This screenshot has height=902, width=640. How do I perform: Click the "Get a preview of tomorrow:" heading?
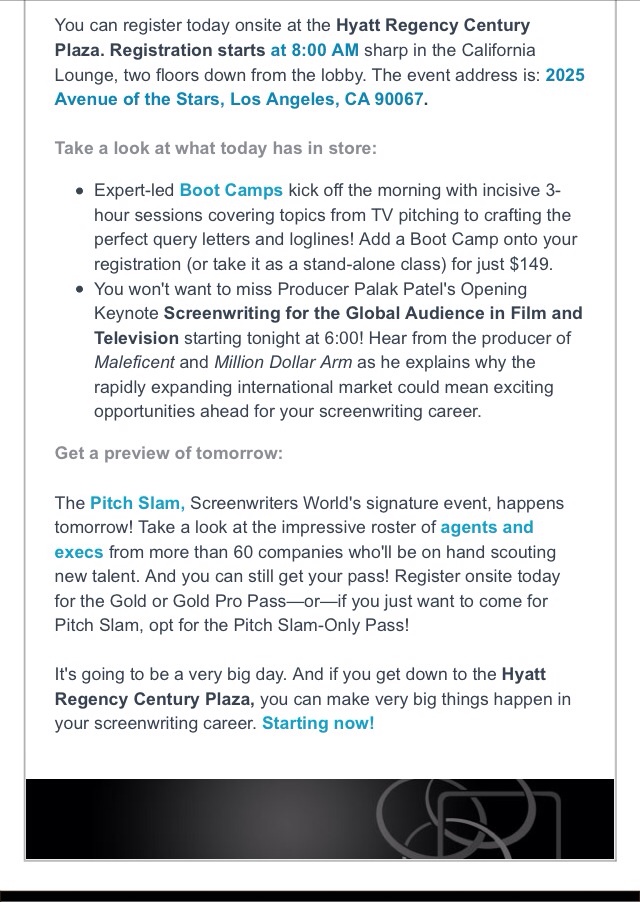pos(169,452)
